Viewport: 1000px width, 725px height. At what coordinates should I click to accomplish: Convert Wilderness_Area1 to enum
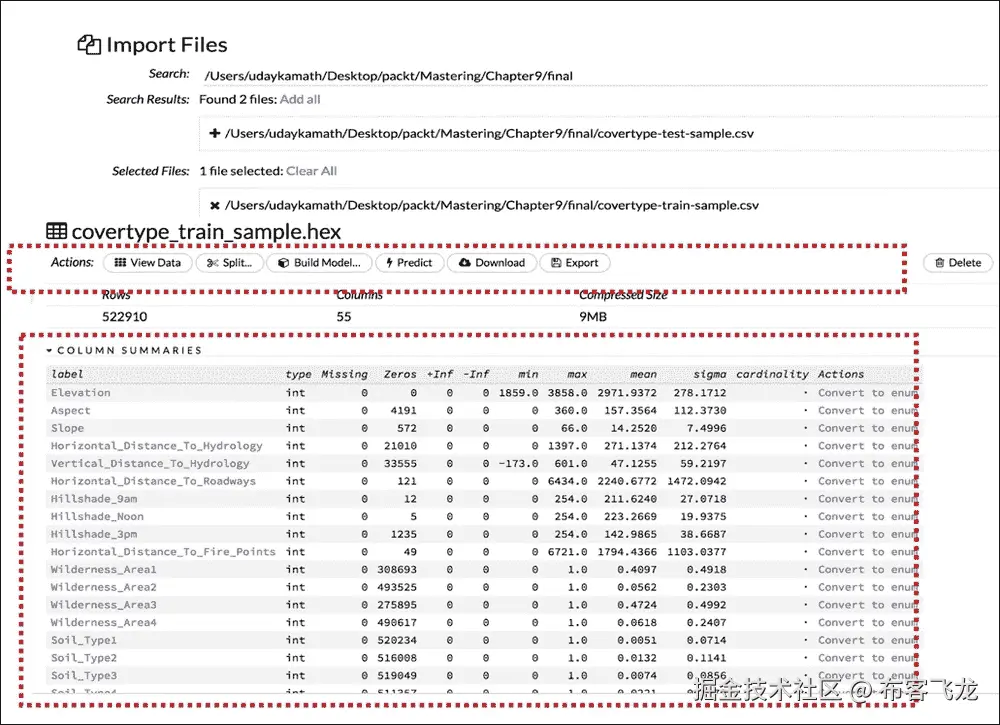[867, 569]
